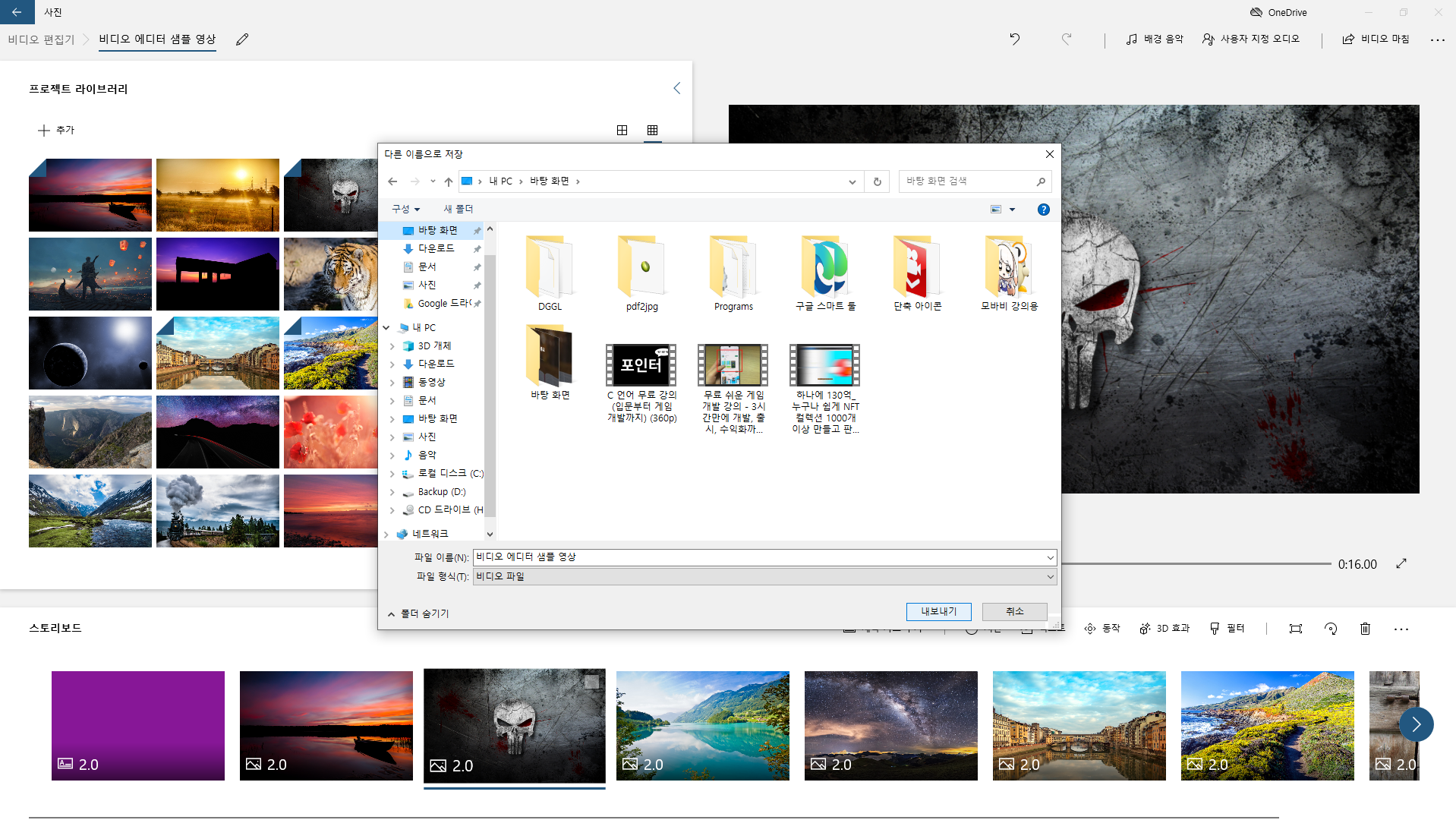Image resolution: width=1456 pixels, height=820 pixels.
Task: Open the 구글 스마트 툴 folder
Action: (x=825, y=273)
